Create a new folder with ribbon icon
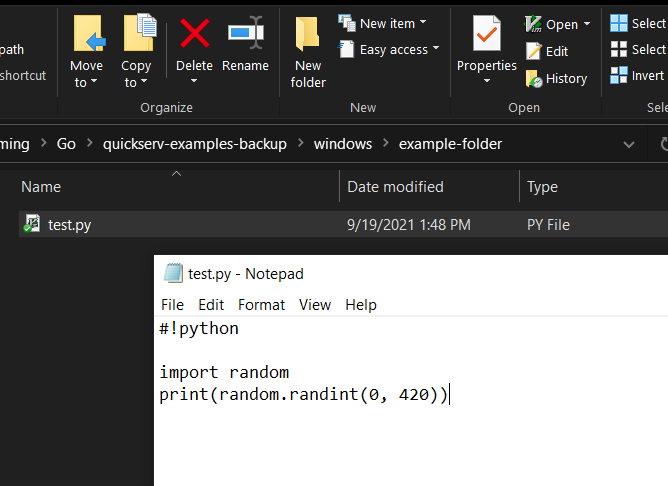Image resolution: width=668 pixels, height=486 pixels. coord(308,36)
